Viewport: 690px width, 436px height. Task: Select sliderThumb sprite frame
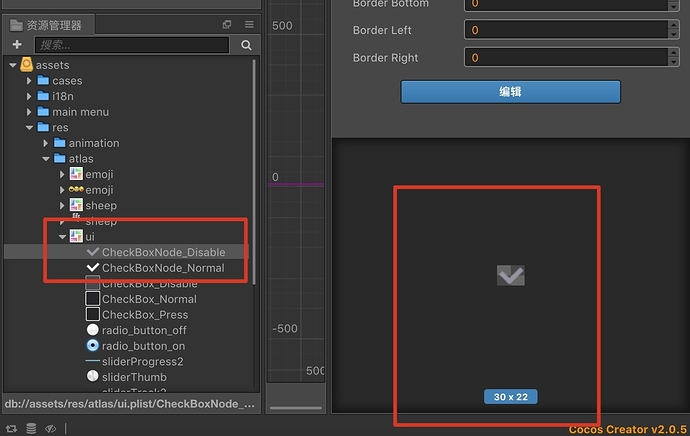pyautogui.click(x=134, y=377)
